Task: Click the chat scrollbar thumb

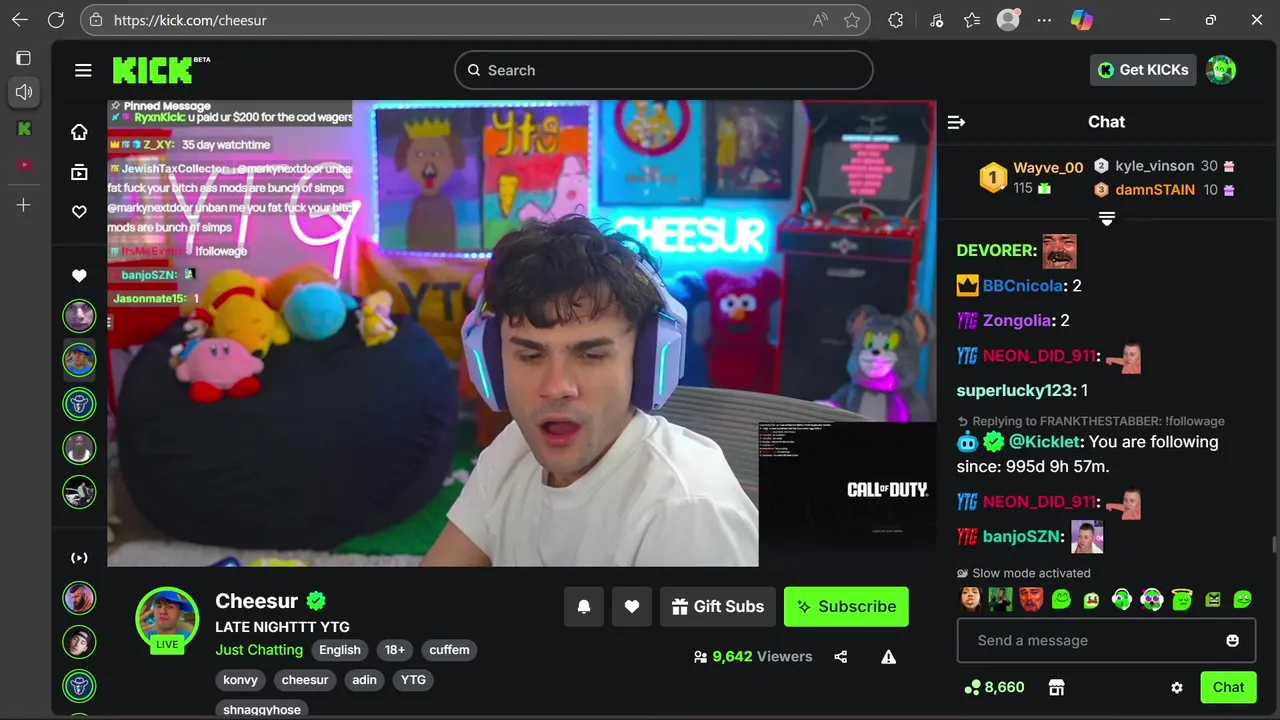Action: [x=1274, y=544]
